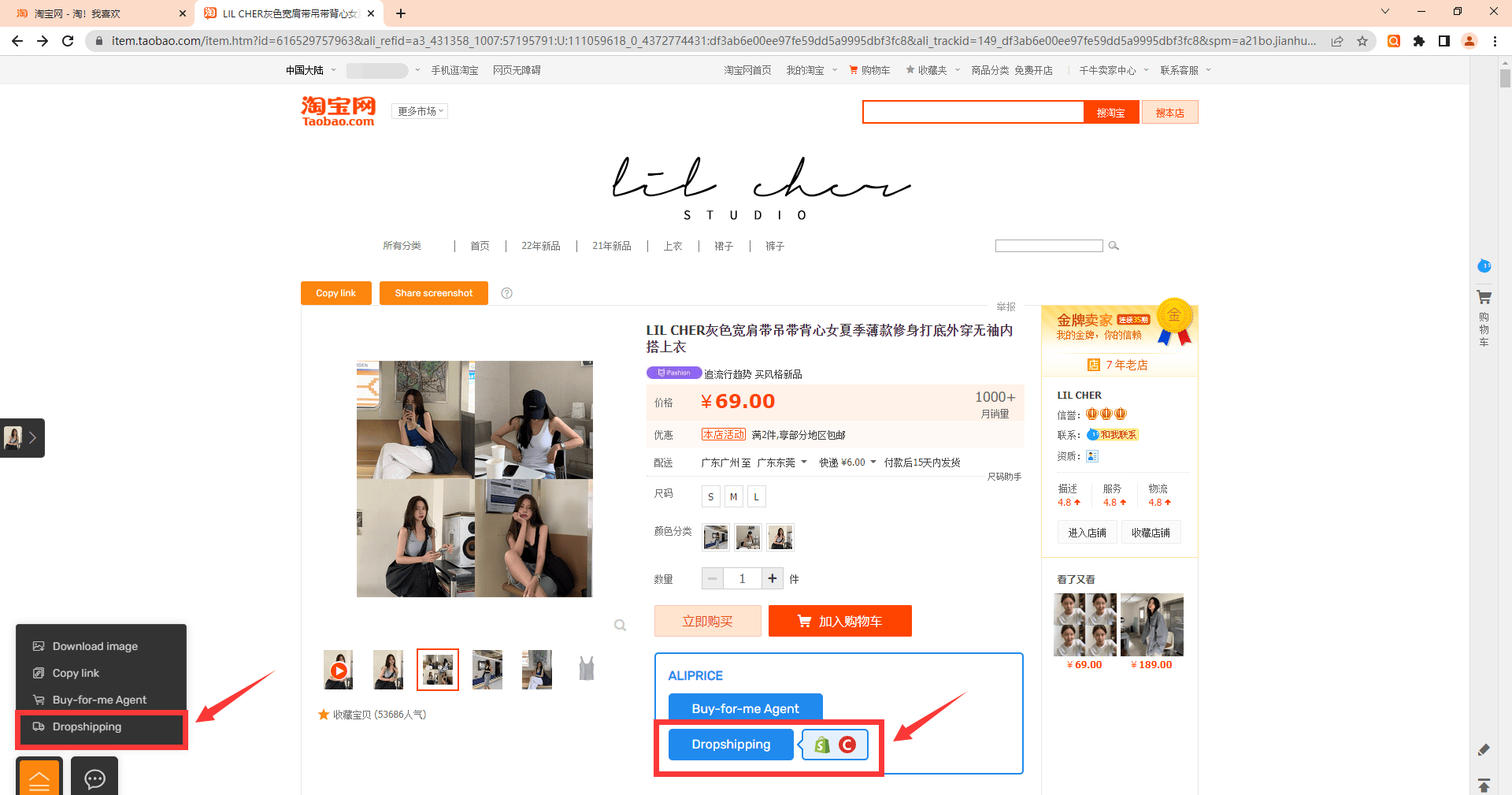The width and height of the screenshot is (1512, 795).
Task: Open the 广东东莞 destination dropdown
Action: [x=782, y=463]
